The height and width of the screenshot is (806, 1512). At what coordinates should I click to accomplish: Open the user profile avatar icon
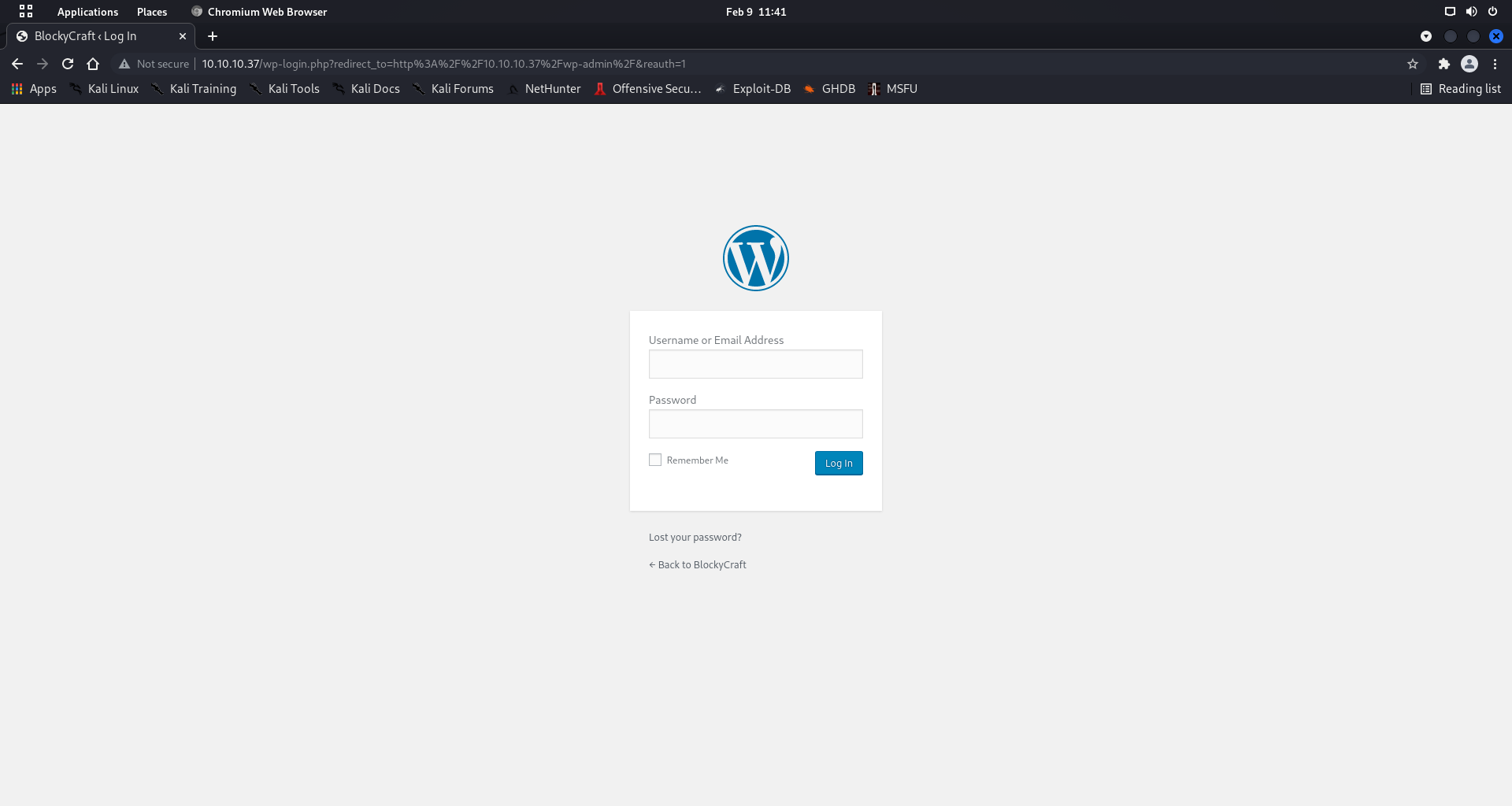(1469, 64)
